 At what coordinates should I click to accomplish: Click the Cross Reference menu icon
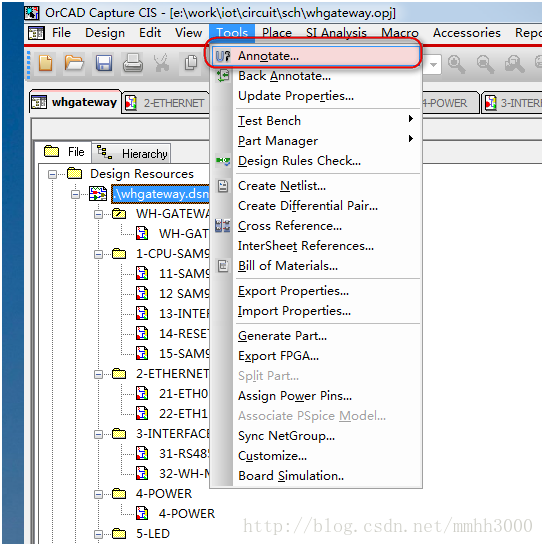(223, 226)
